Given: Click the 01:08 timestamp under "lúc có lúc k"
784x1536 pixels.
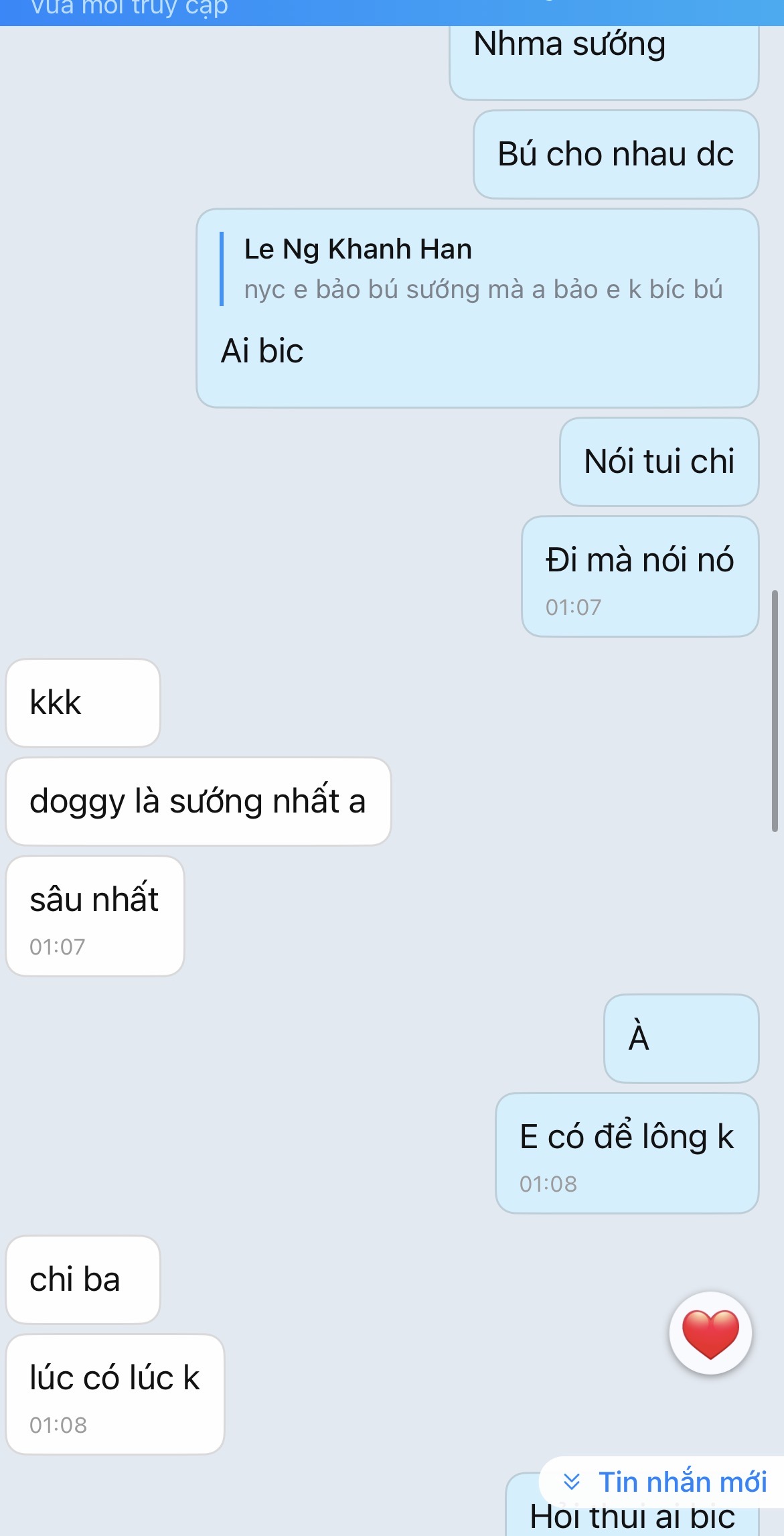Looking at the screenshot, I should [x=58, y=1425].
